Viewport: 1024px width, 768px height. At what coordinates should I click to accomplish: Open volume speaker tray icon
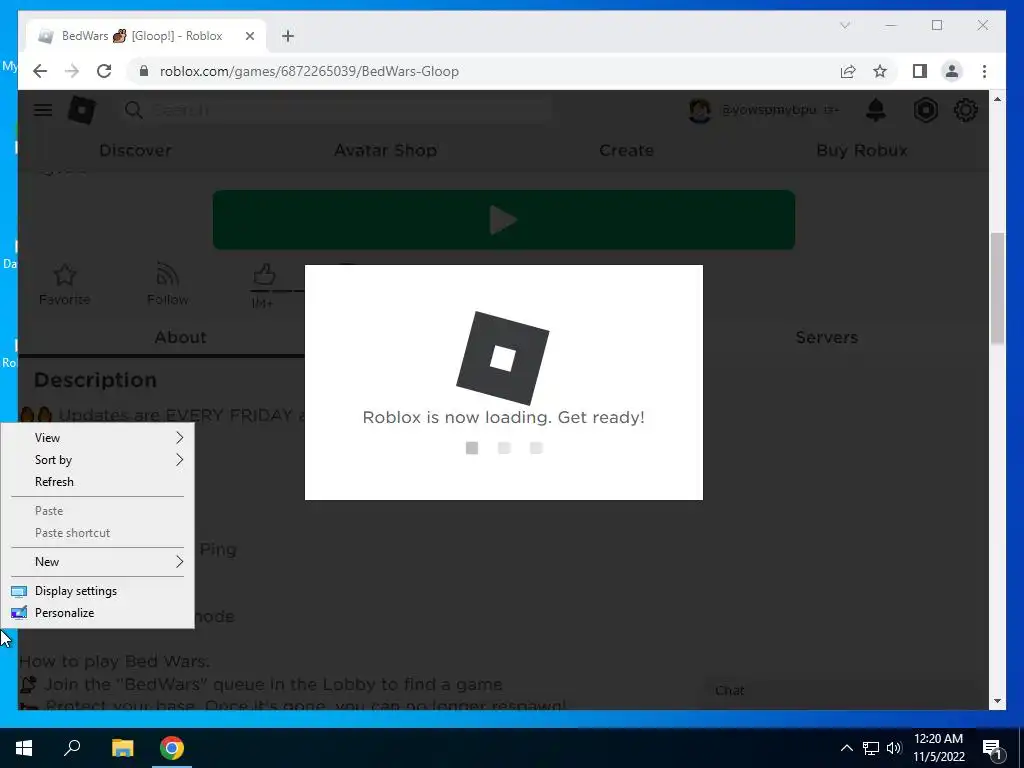pyautogui.click(x=894, y=748)
